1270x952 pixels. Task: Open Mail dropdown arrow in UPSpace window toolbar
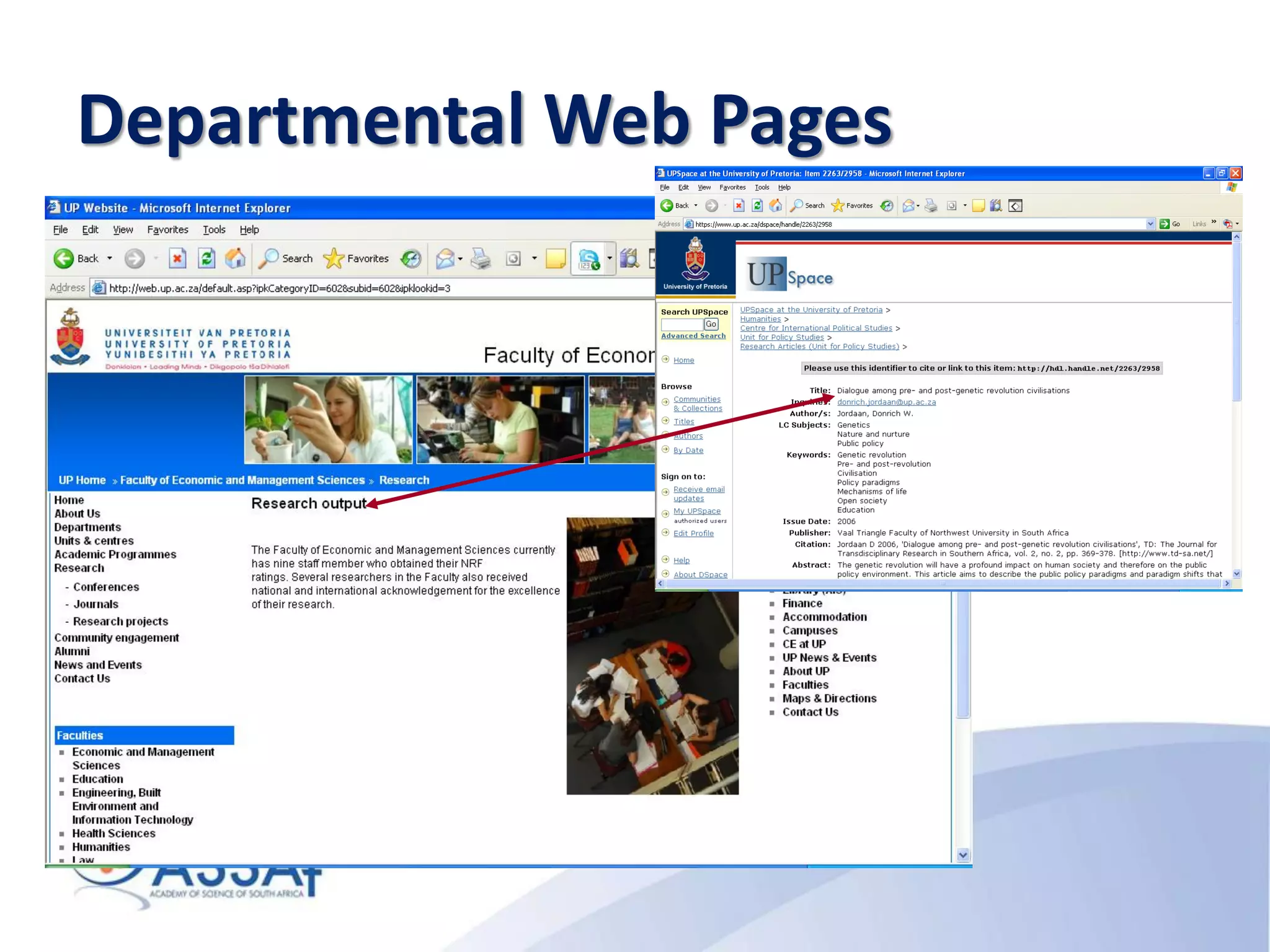tap(918, 206)
